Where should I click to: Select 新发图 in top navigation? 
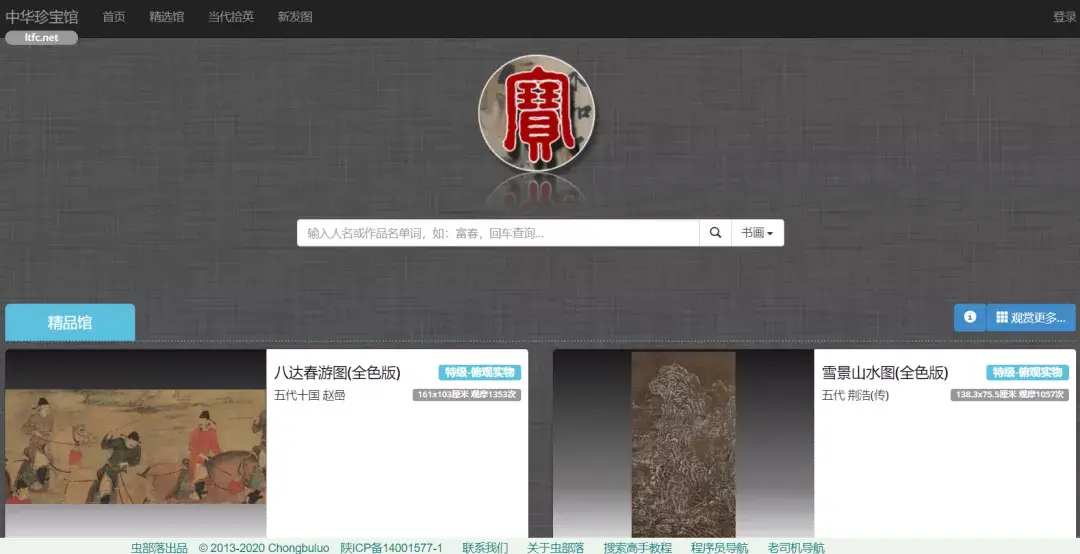tap(295, 17)
